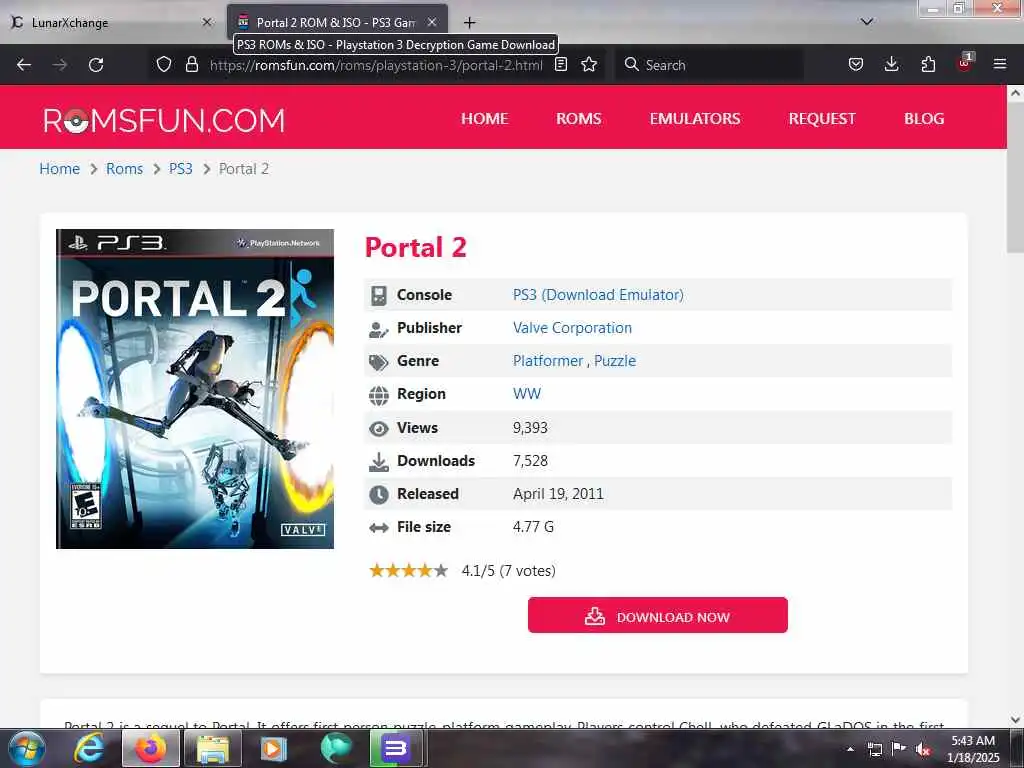
Task: Open the Valve Corporation publisher link
Action: coord(572,328)
